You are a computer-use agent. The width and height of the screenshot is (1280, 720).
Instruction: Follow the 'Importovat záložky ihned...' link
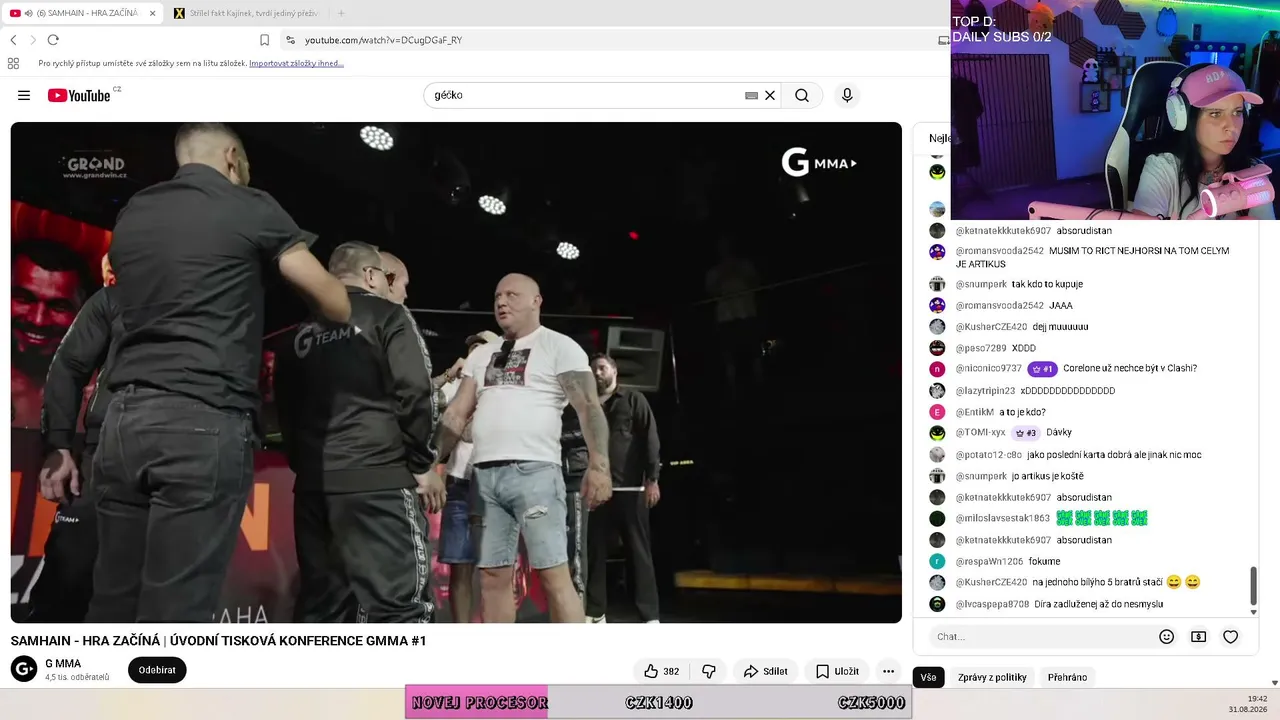point(296,63)
